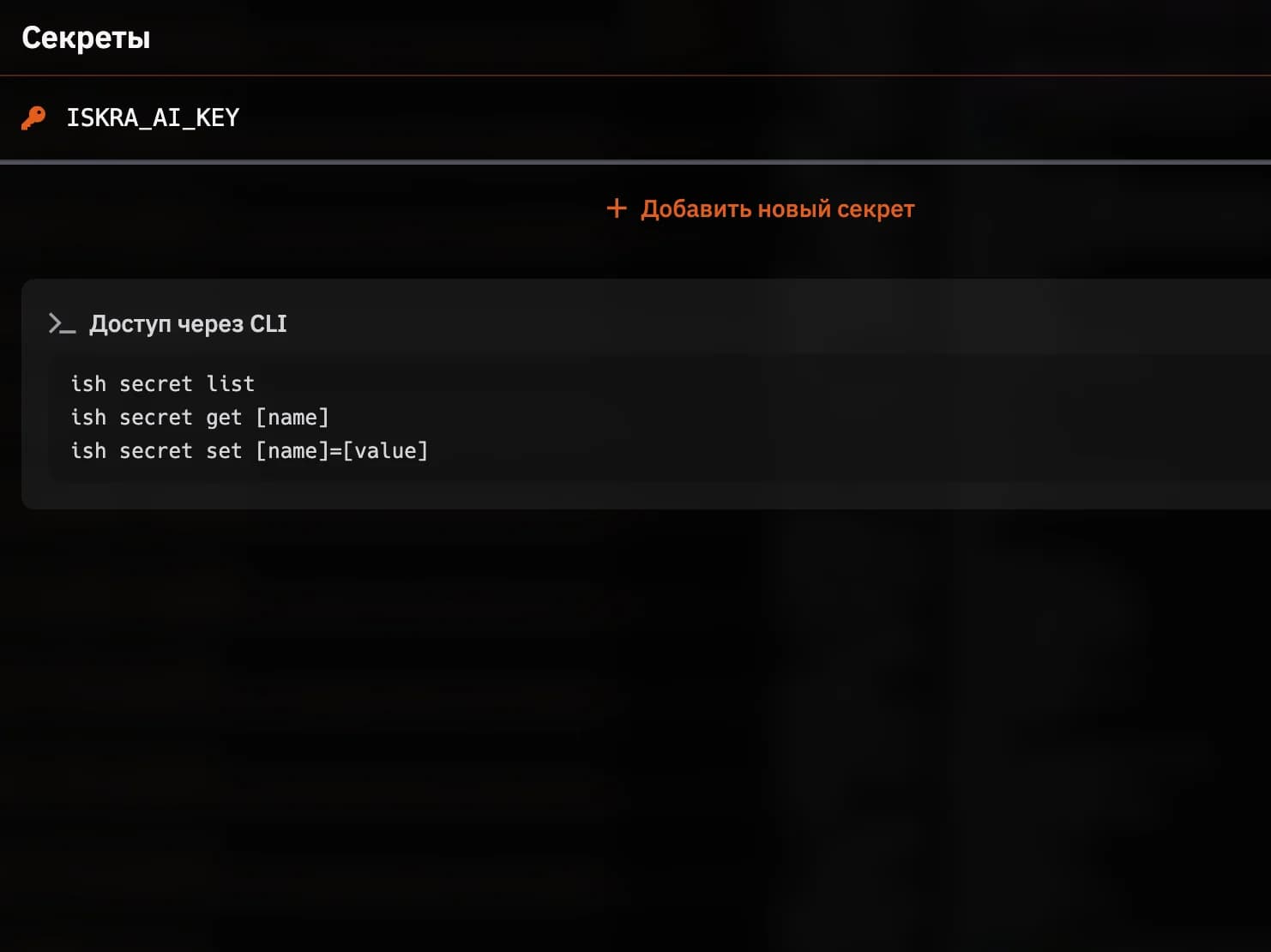Click the "Добавить новый секрет" link
This screenshot has height=952, width=1271.
click(x=777, y=208)
